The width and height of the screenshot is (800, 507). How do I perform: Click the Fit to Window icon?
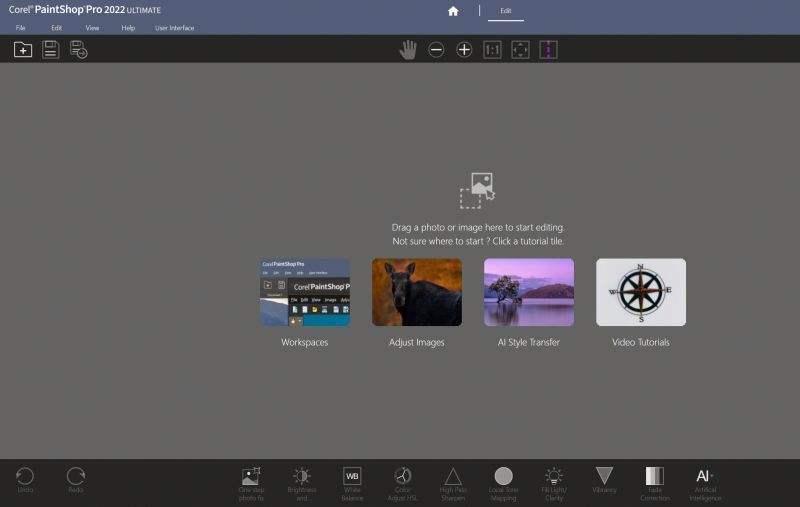pos(520,50)
